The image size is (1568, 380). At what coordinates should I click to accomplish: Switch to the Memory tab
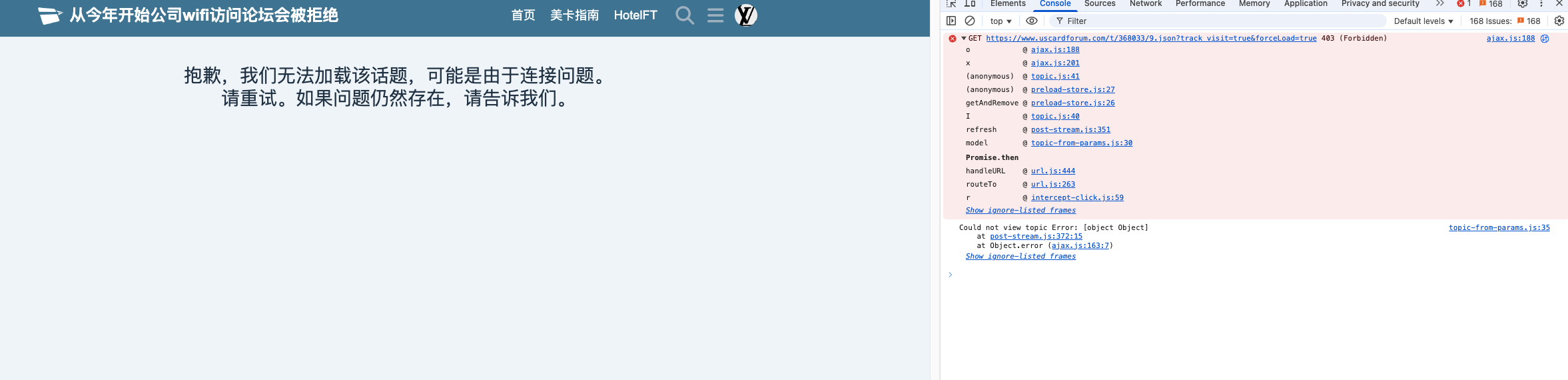[1254, 3]
